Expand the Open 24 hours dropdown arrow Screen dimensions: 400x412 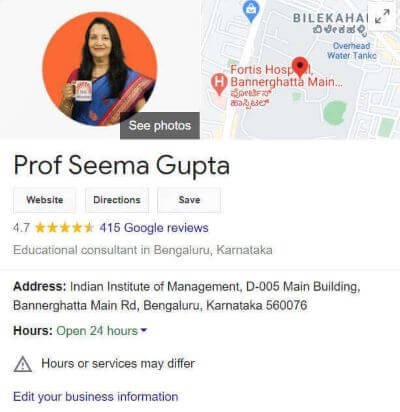point(144,330)
